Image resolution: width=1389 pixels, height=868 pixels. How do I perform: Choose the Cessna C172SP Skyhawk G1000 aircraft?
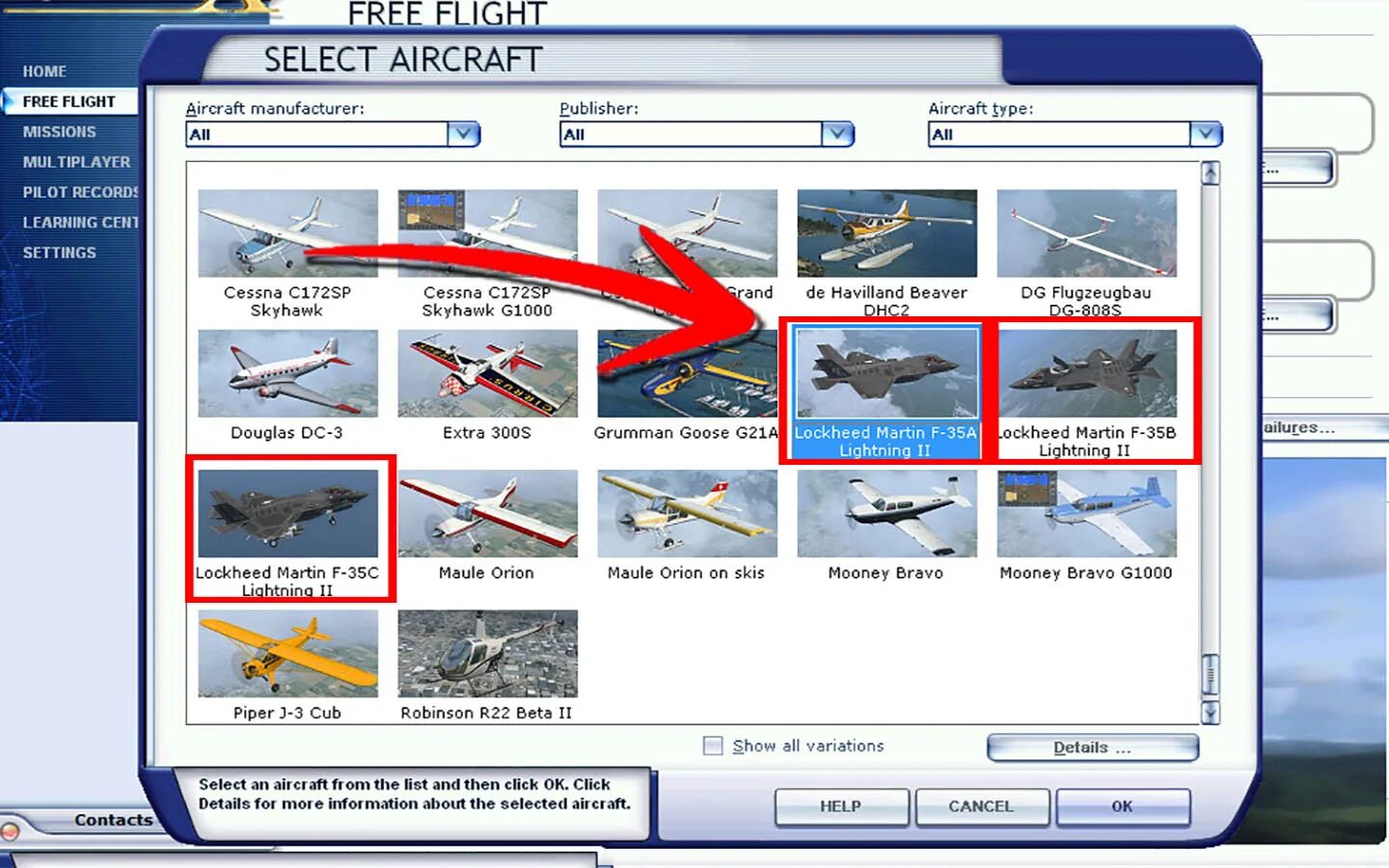point(487,233)
